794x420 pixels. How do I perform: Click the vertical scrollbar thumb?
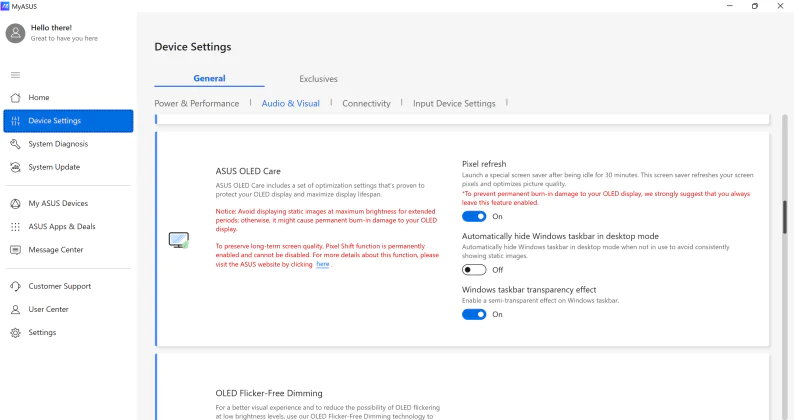785,217
